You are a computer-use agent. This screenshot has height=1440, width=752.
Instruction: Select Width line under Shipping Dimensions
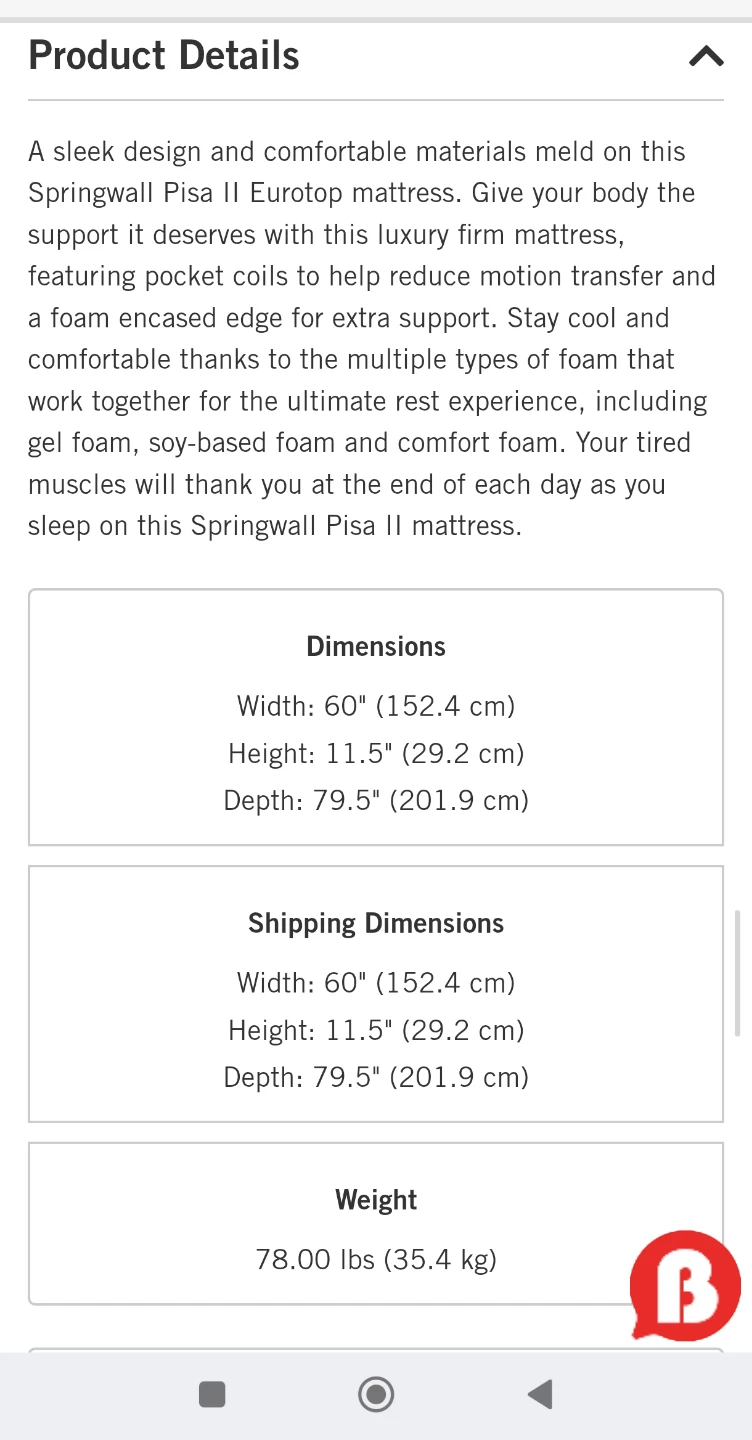pyautogui.click(x=376, y=983)
